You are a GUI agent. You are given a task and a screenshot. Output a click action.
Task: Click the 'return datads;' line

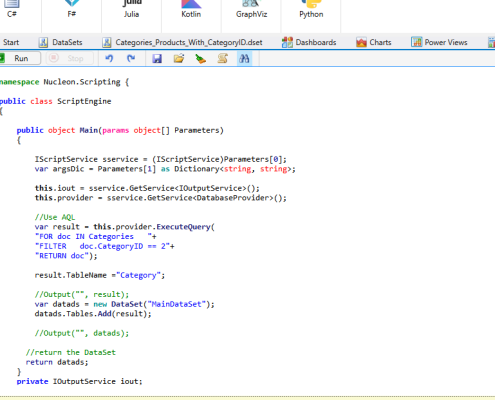[57, 362]
